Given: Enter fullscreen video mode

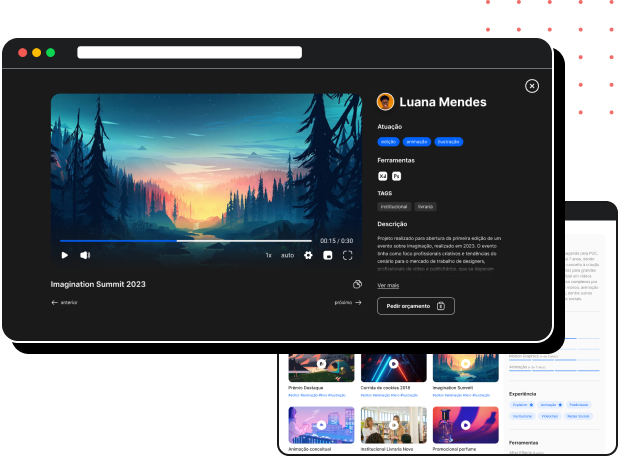Looking at the screenshot, I should pos(348,255).
